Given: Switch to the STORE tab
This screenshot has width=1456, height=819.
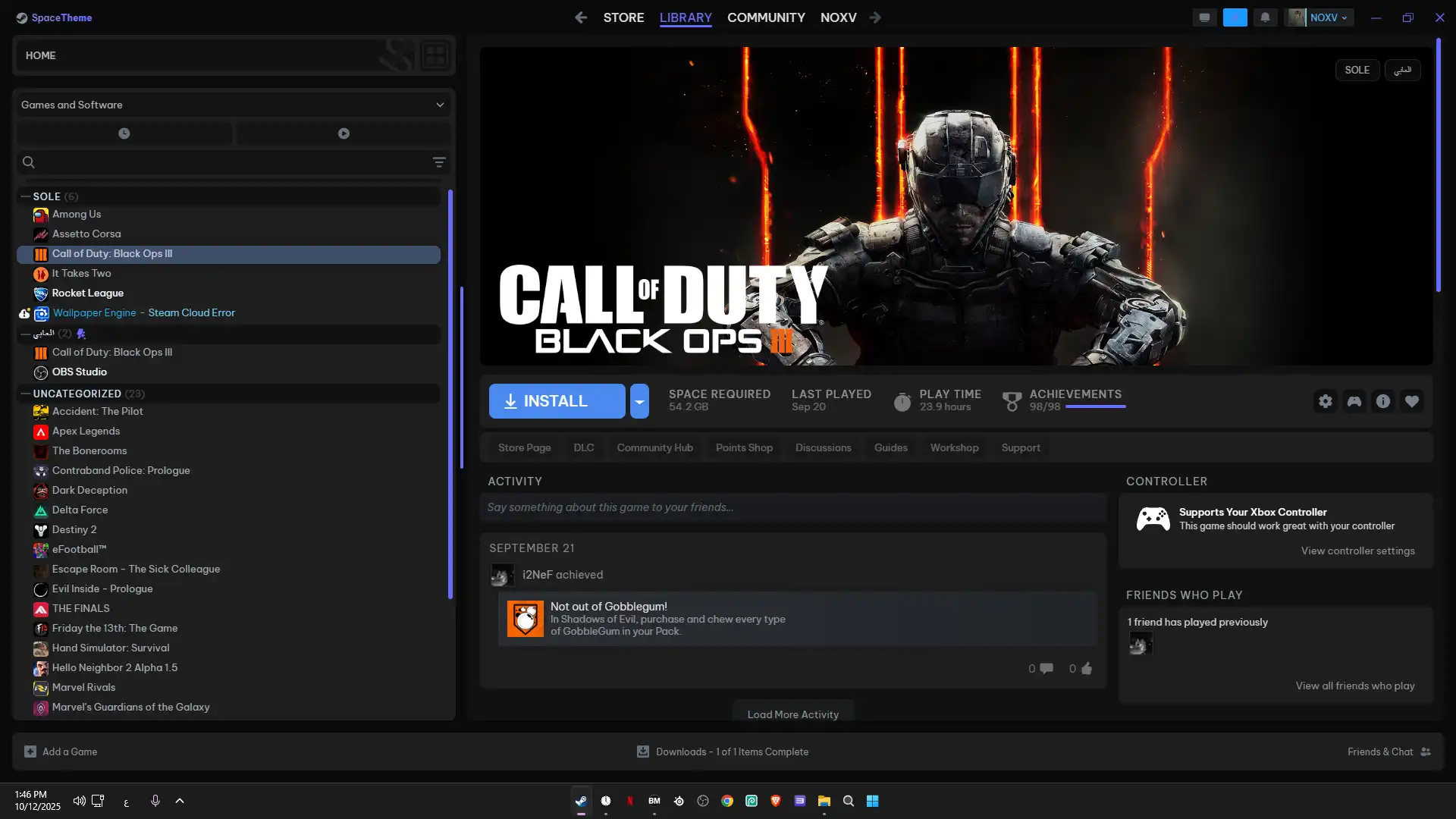Looking at the screenshot, I should [x=623, y=17].
